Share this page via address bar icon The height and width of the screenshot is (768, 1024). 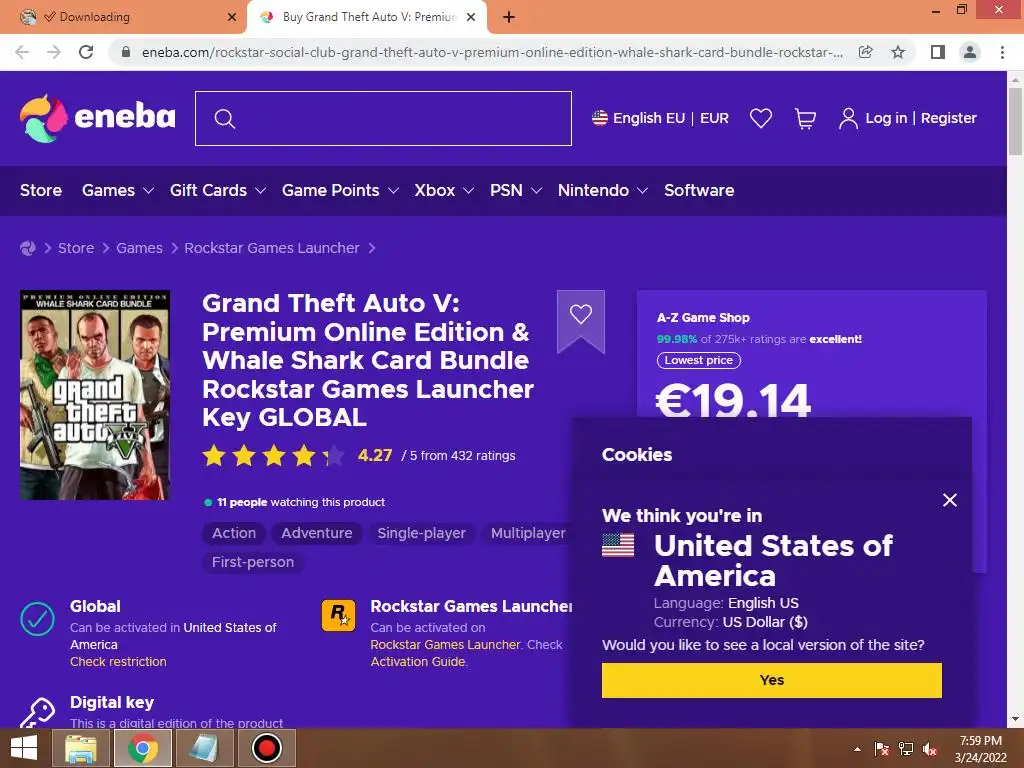(865, 52)
